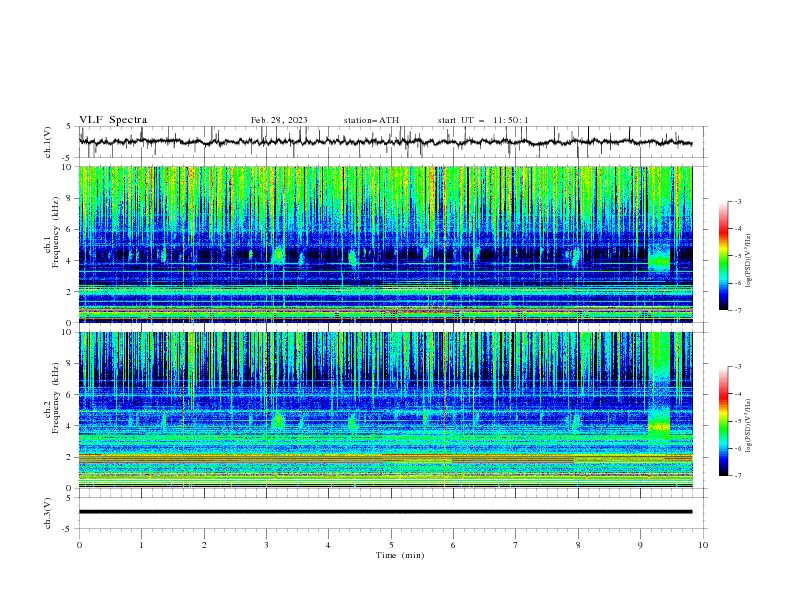Image resolution: width=792 pixels, height=612 pixels.
Task: Click the time axis tick label '0'
Action: tap(79, 545)
